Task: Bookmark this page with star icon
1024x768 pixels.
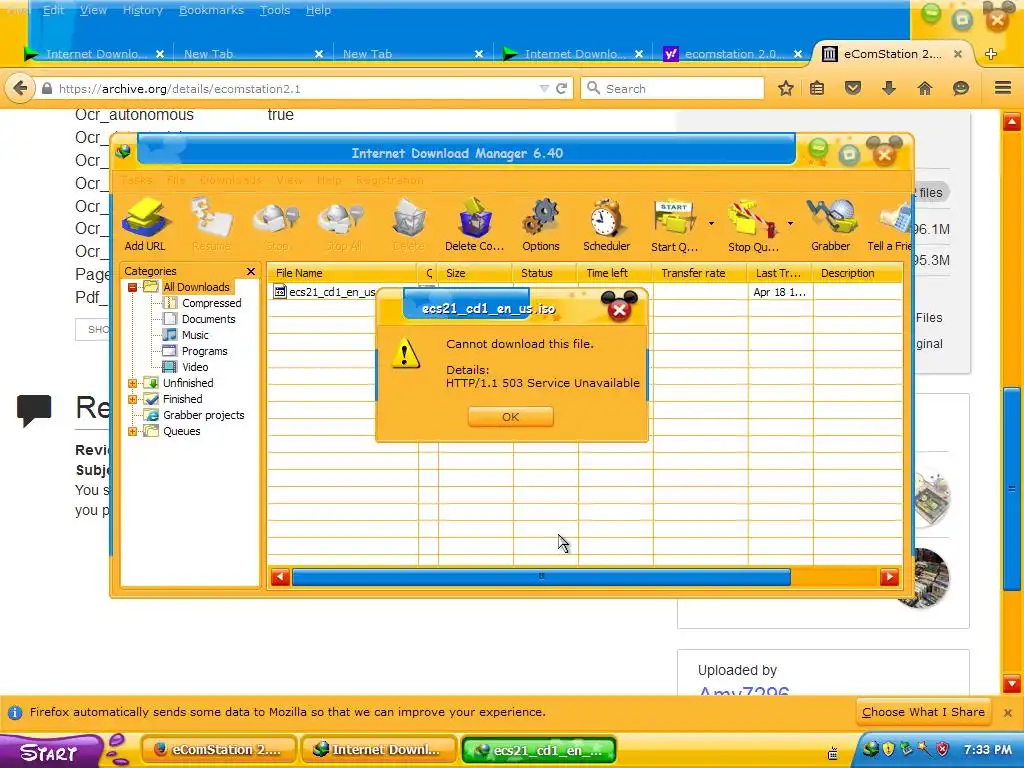Action: pyautogui.click(x=786, y=88)
